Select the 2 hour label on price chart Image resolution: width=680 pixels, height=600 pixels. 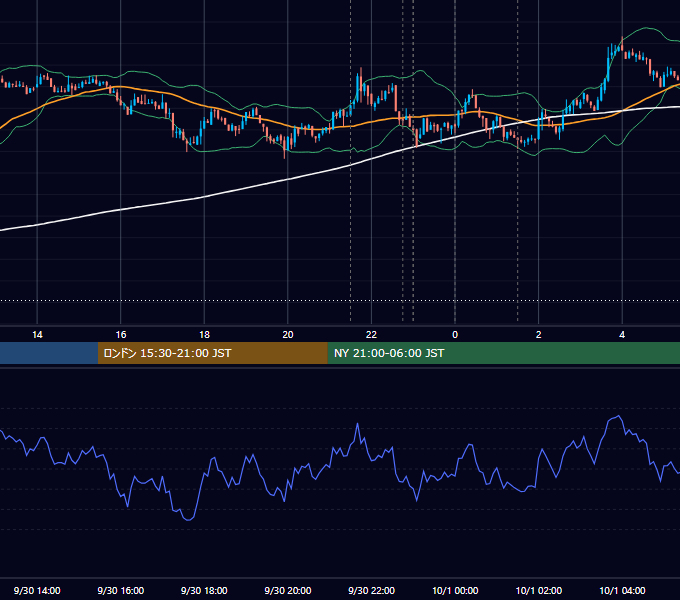(538, 335)
